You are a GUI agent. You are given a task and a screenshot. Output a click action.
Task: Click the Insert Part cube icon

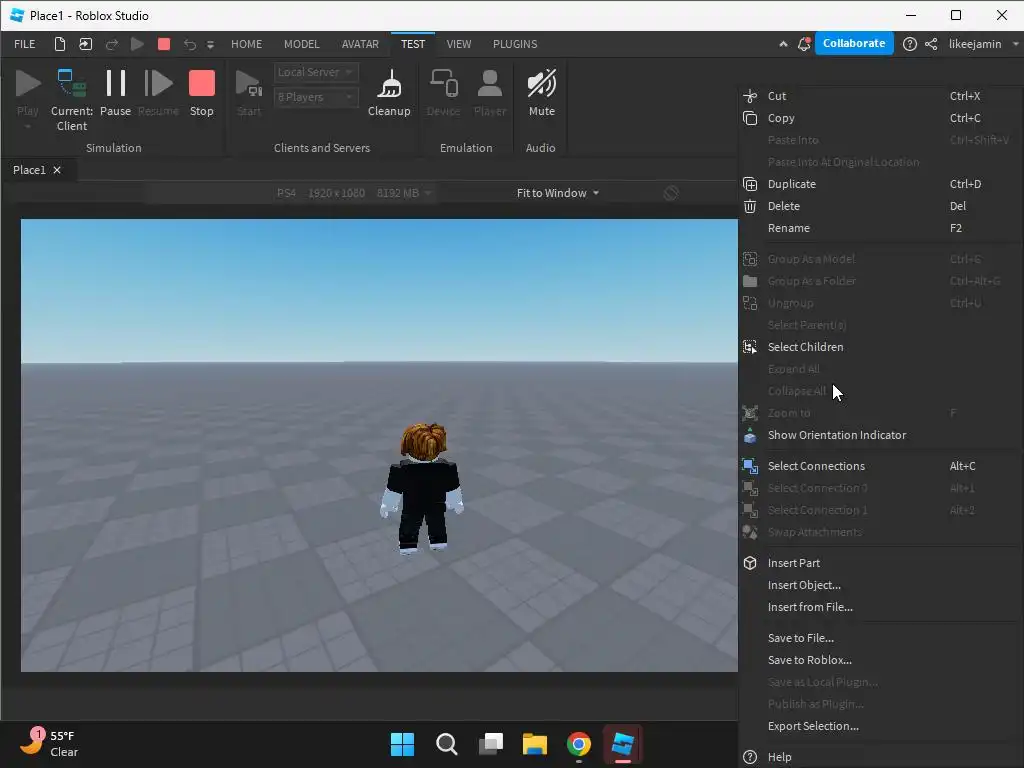pos(750,563)
